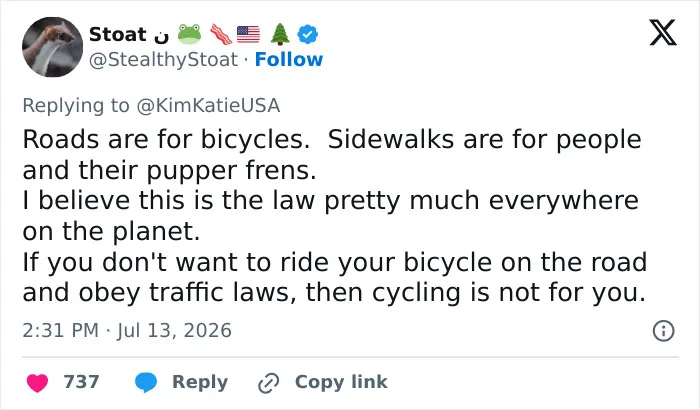Open Stoat's profile avatar picture
This screenshot has height=410, width=700.
(53, 47)
